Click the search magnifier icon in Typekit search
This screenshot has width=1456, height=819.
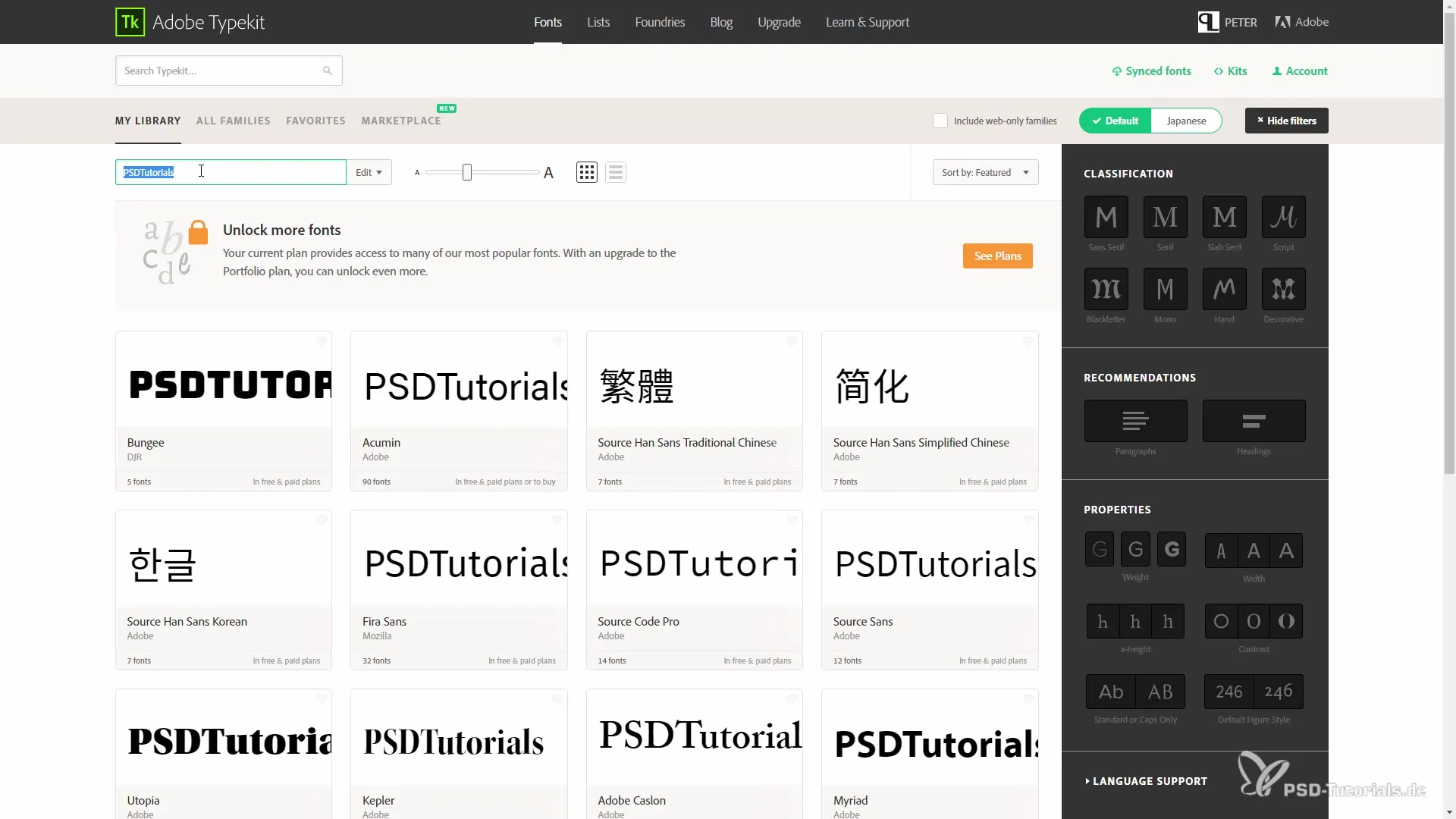[328, 71]
